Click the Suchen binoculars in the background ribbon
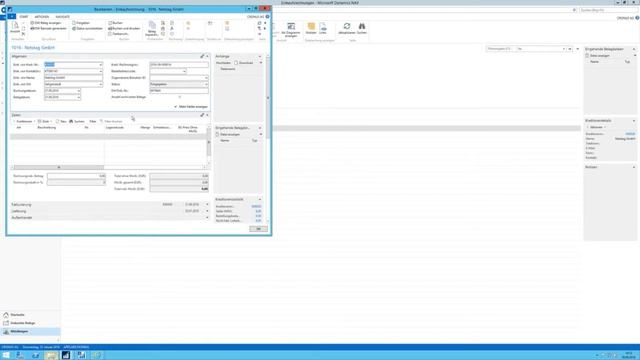This screenshot has height=360, width=640. tap(362, 29)
